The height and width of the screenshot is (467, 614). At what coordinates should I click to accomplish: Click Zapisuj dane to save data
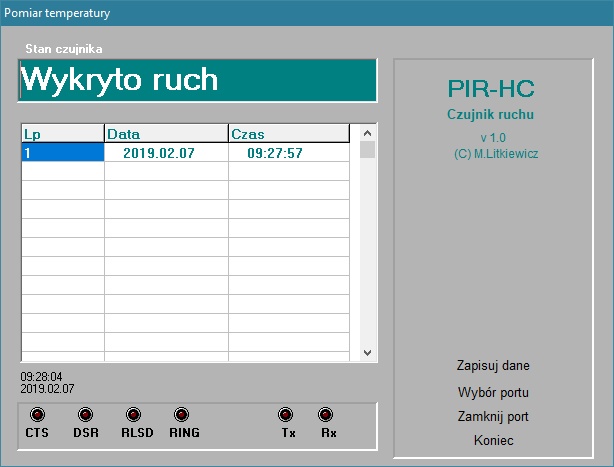click(493, 365)
